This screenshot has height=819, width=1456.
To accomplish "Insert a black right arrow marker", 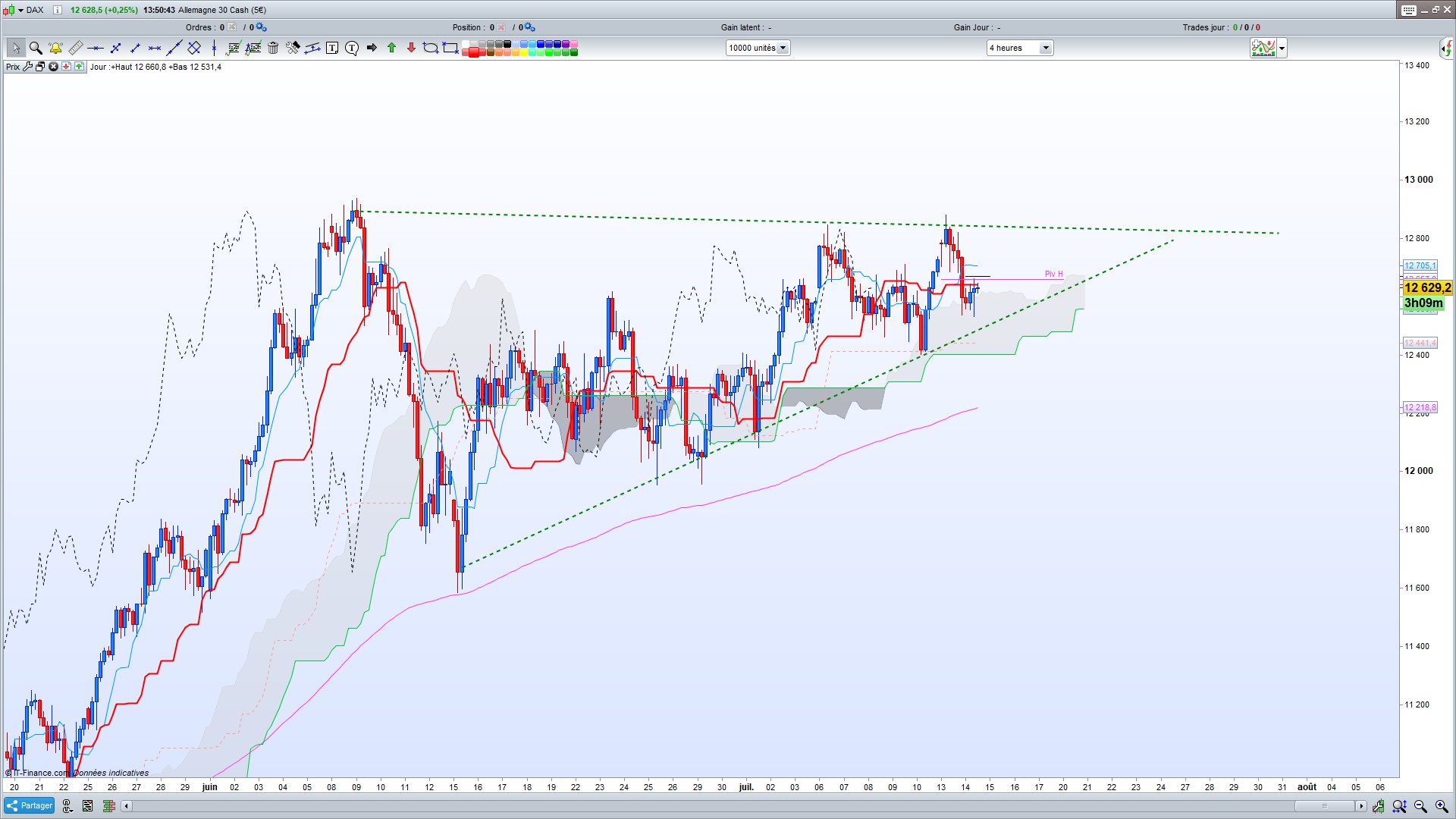I will [x=372, y=48].
